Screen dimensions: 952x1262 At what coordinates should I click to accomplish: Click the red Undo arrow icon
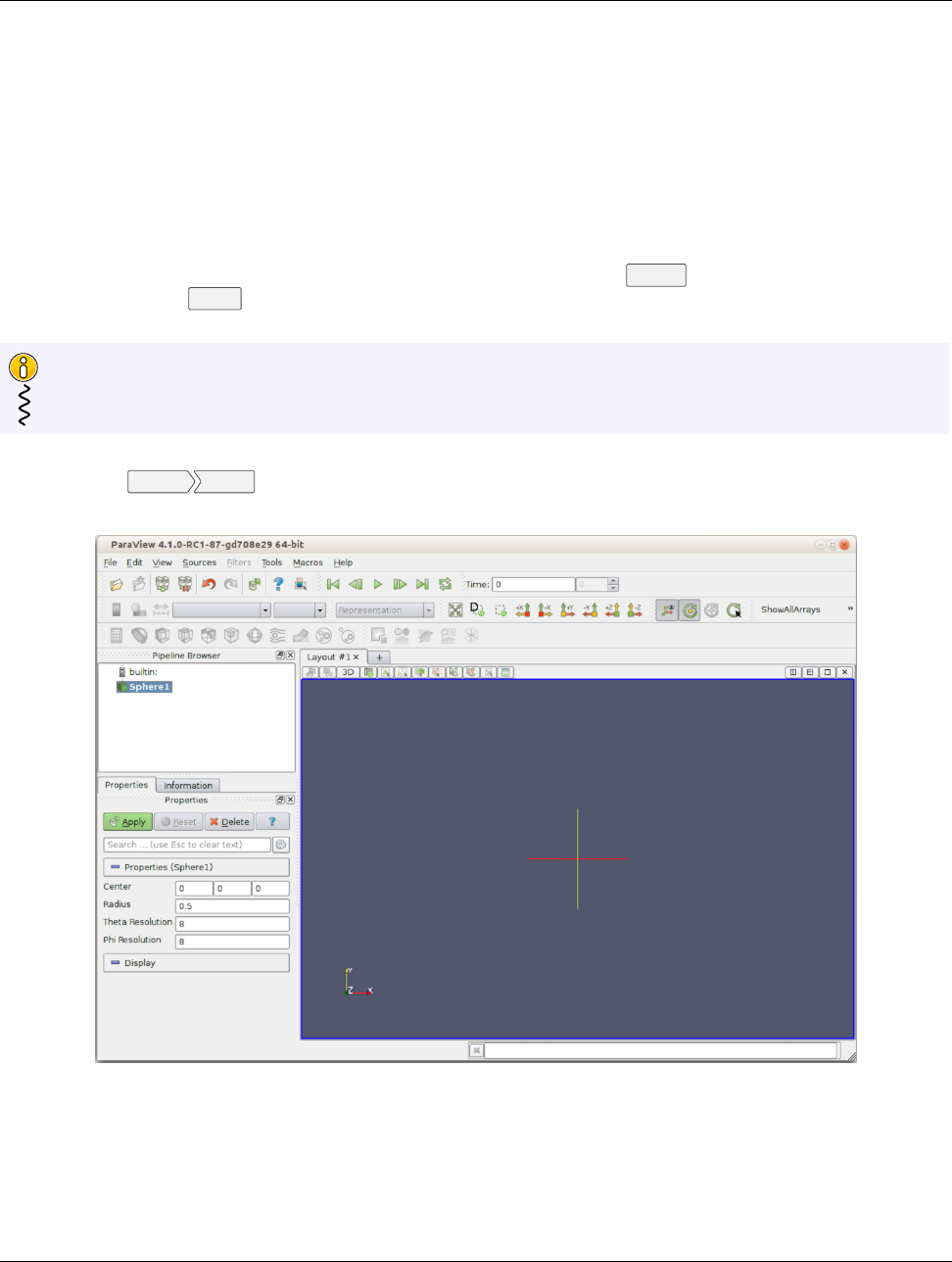coord(209,585)
